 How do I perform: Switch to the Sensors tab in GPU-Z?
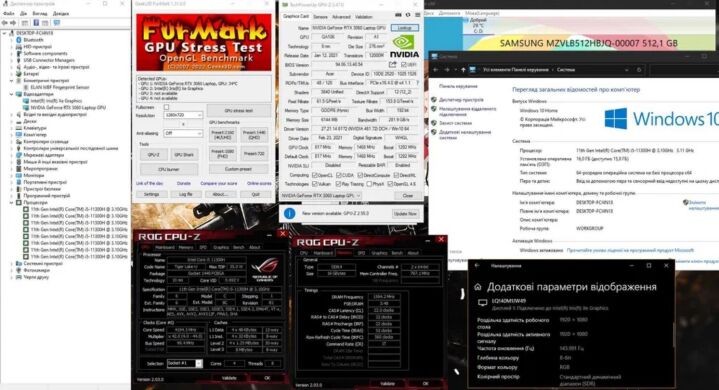coord(321,17)
